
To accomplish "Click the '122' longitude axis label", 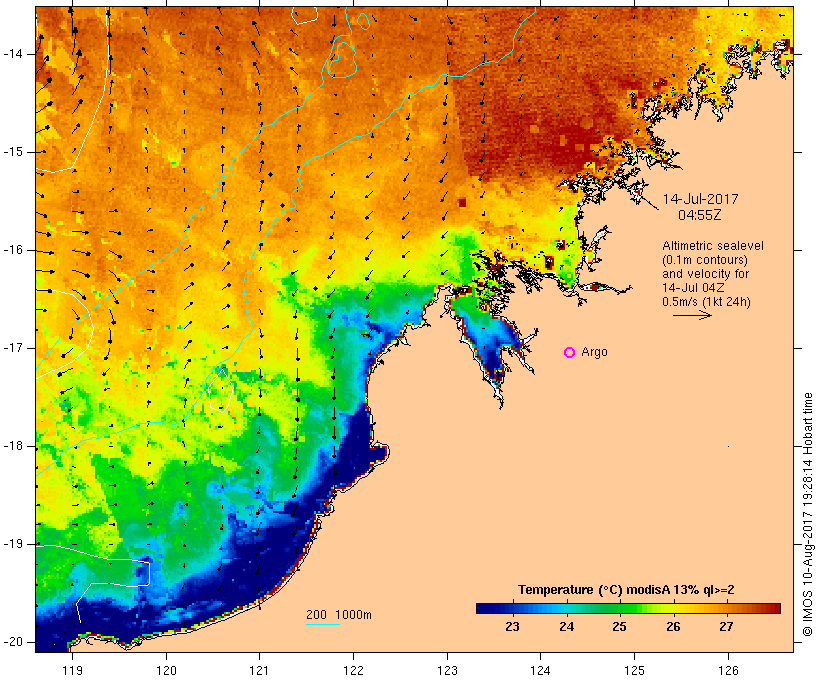I will (354, 670).
